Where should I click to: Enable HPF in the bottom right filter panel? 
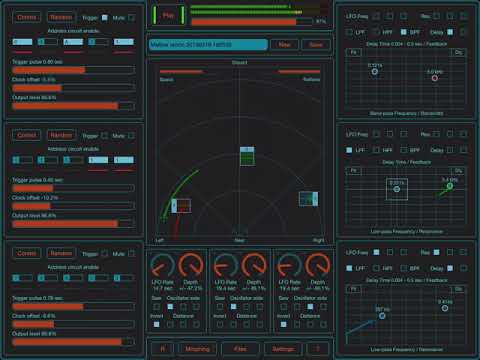[x=376, y=268]
